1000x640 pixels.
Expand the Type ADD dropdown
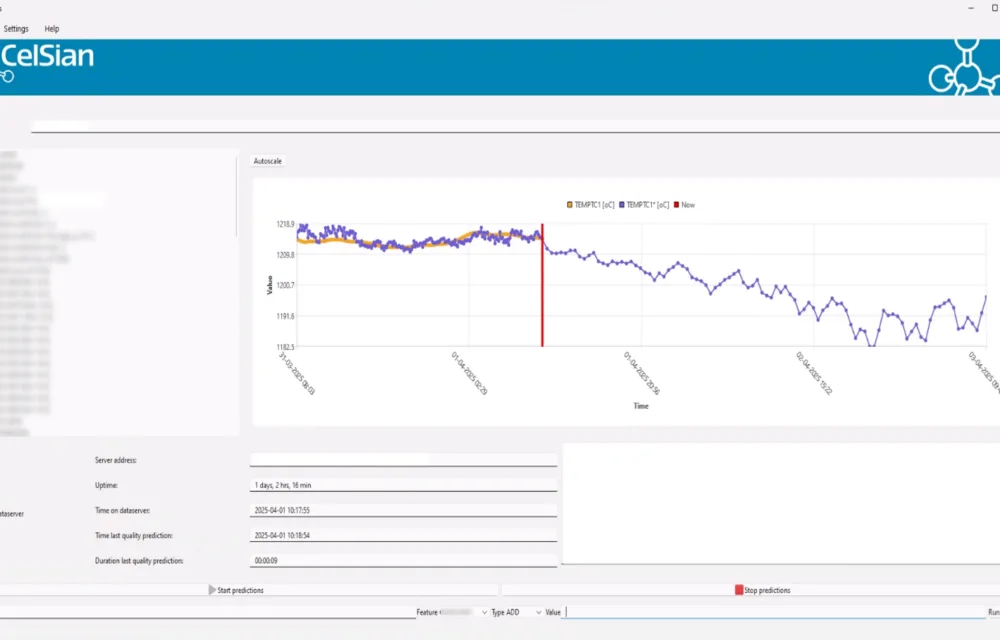517,612
